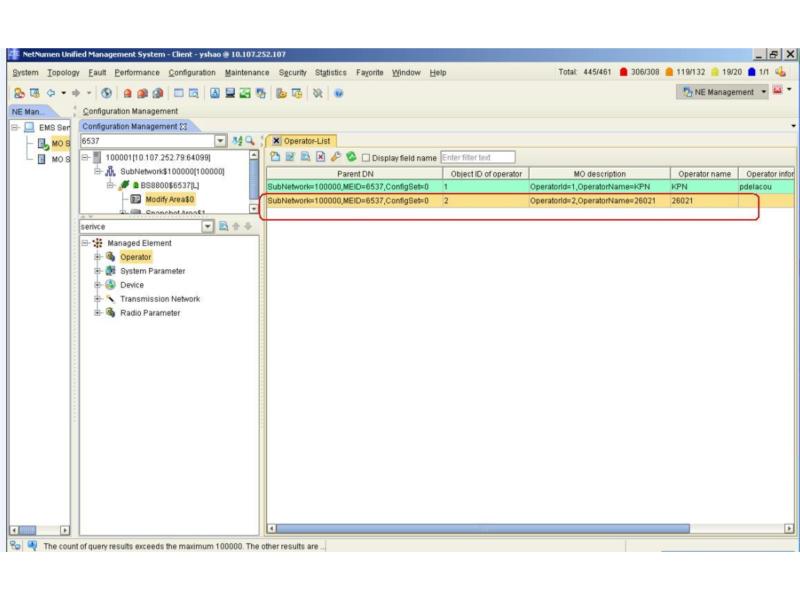
Task: Click the down arrow icon beside the serivce field
Action: [248, 226]
